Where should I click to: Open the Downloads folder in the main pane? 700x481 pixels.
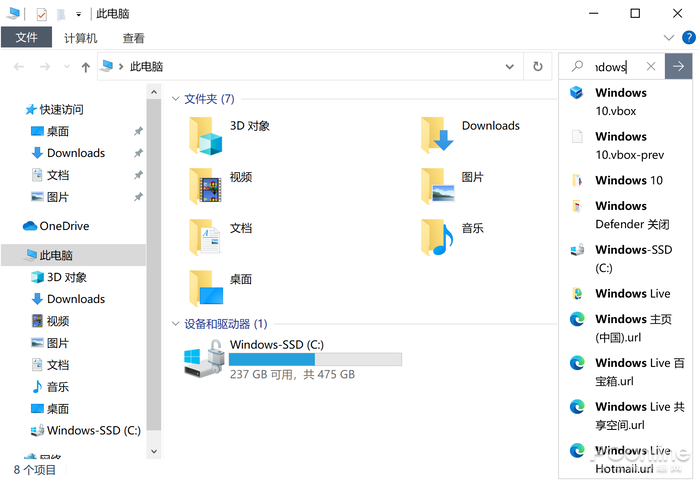click(x=471, y=135)
